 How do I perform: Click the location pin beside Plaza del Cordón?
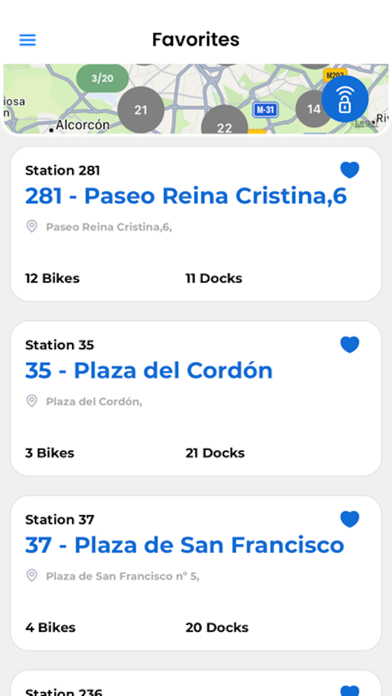pos(32,401)
